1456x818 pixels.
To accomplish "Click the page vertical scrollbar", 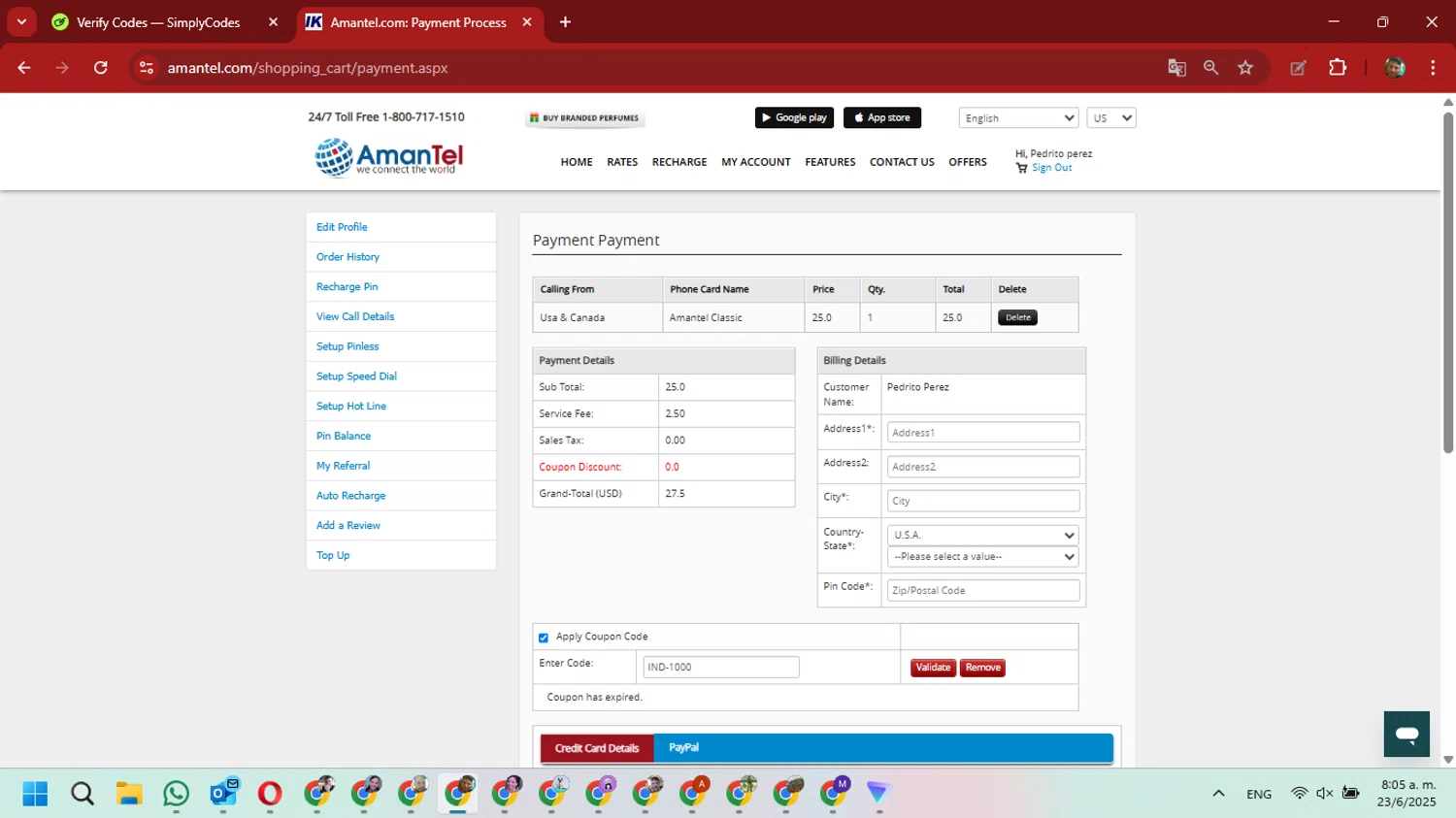I will click(x=1447, y=281).
